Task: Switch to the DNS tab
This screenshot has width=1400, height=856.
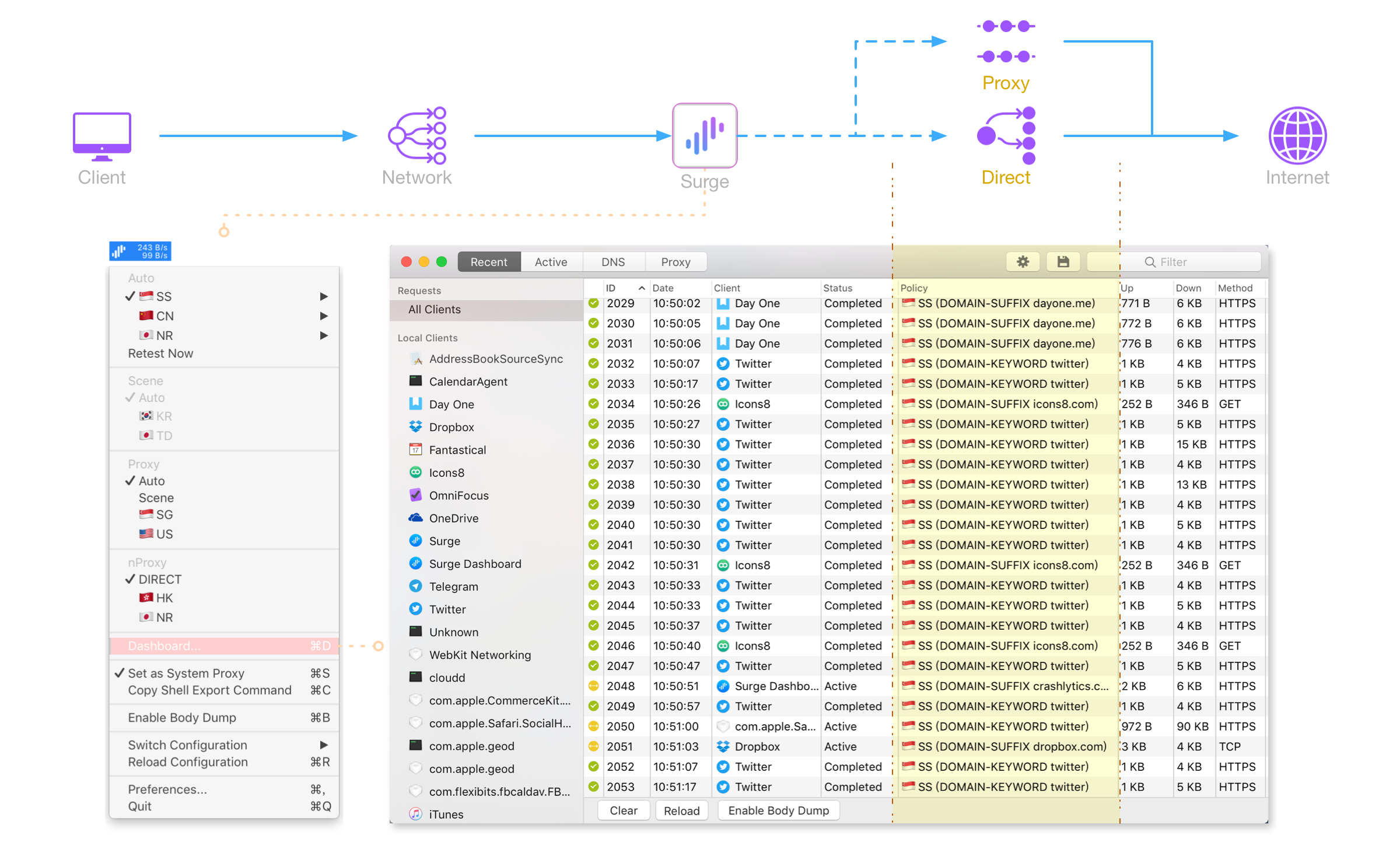Action: click(x=612, y=262)
